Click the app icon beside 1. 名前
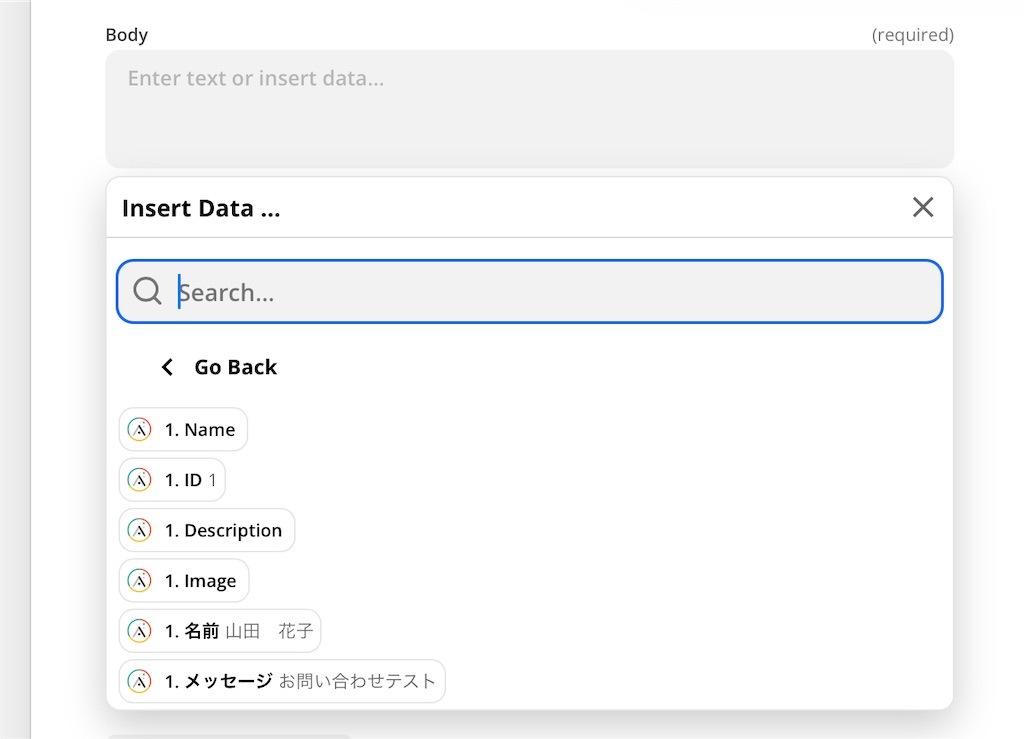 click(x=140, y=631)
